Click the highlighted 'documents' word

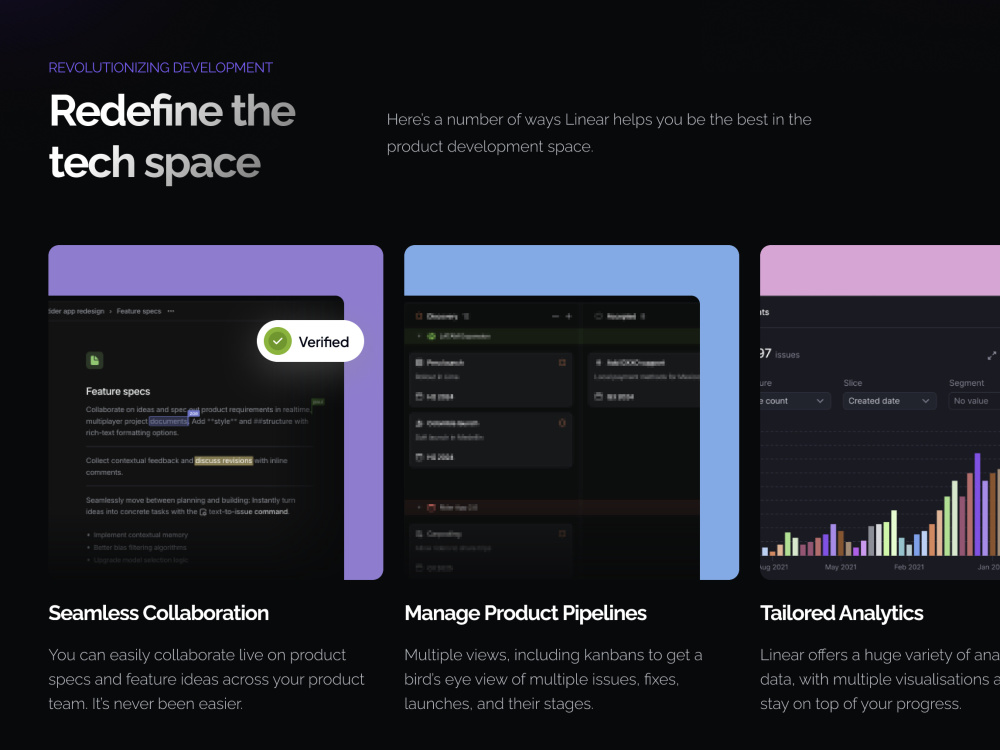pyautogui.click(x=168, y=422)
